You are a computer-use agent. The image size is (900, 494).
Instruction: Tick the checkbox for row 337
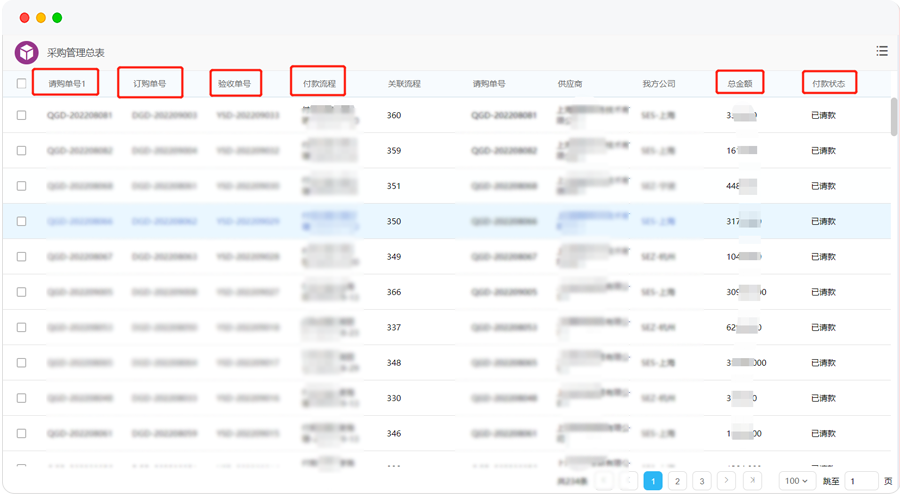click(x=21, y=327)
